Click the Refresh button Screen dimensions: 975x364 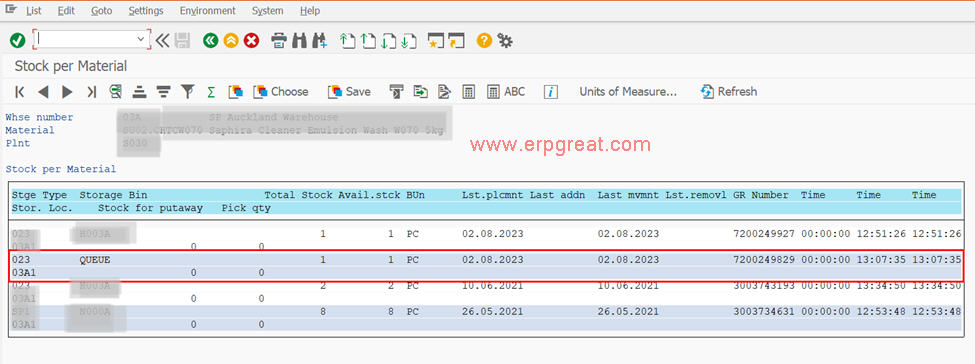pyautogui.click(x=729, y=91)
